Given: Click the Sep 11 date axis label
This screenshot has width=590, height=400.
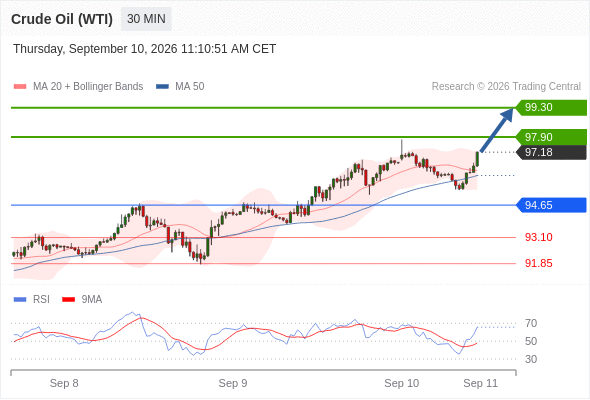Looking at the screenshot, I should (481, 383).
